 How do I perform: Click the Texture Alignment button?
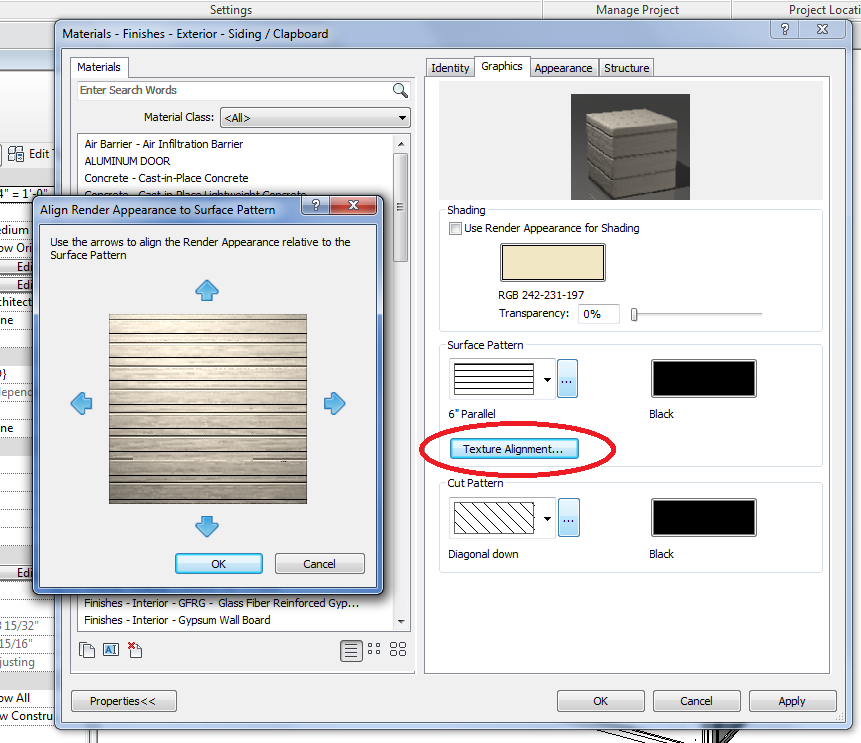pos(514,449)
